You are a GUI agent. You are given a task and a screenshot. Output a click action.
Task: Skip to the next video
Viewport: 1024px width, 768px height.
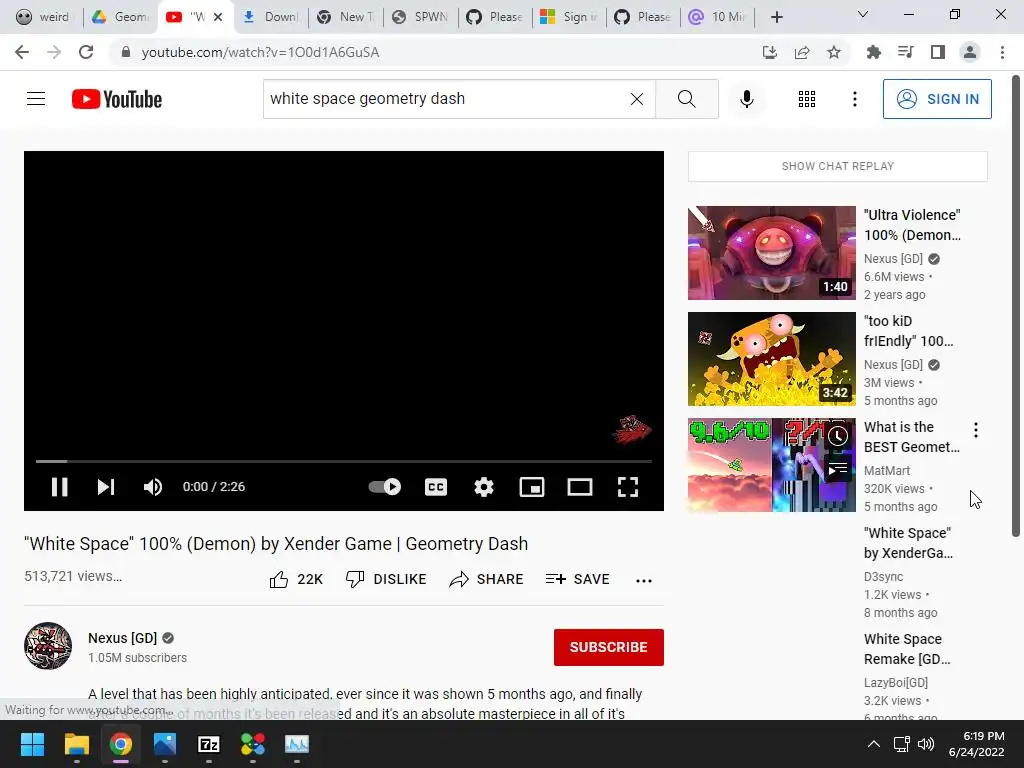tap(106, 487)
